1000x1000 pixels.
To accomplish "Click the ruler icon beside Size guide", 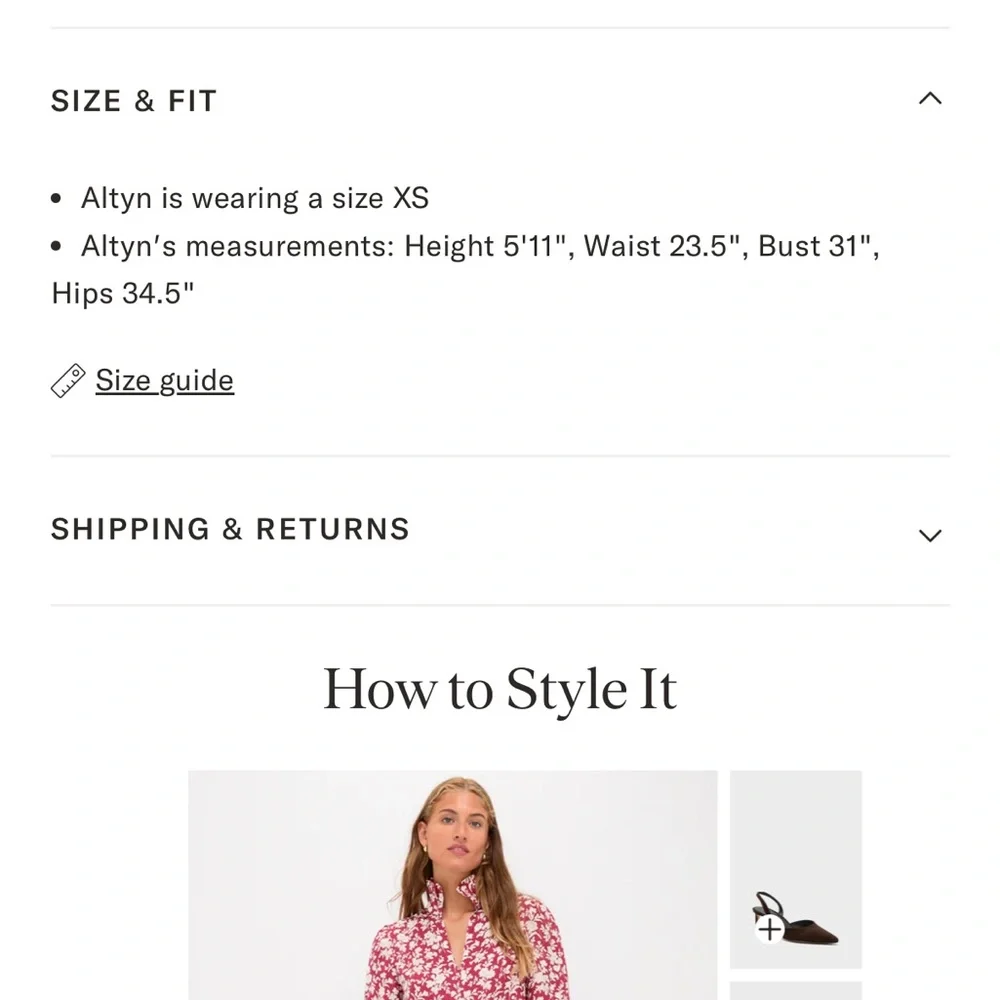I will [x=68, y=381].
